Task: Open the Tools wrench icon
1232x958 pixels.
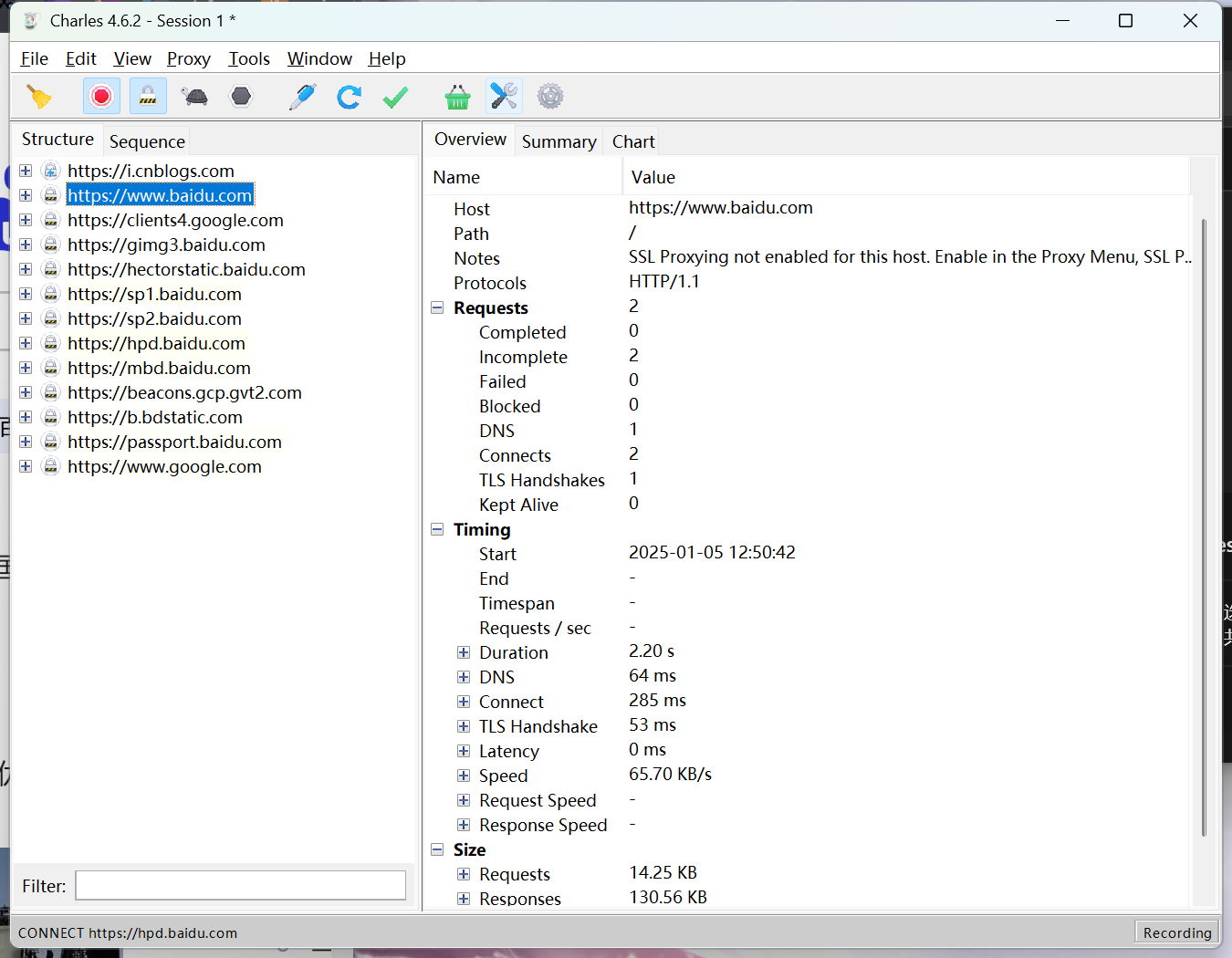Action: pos(504,96)
